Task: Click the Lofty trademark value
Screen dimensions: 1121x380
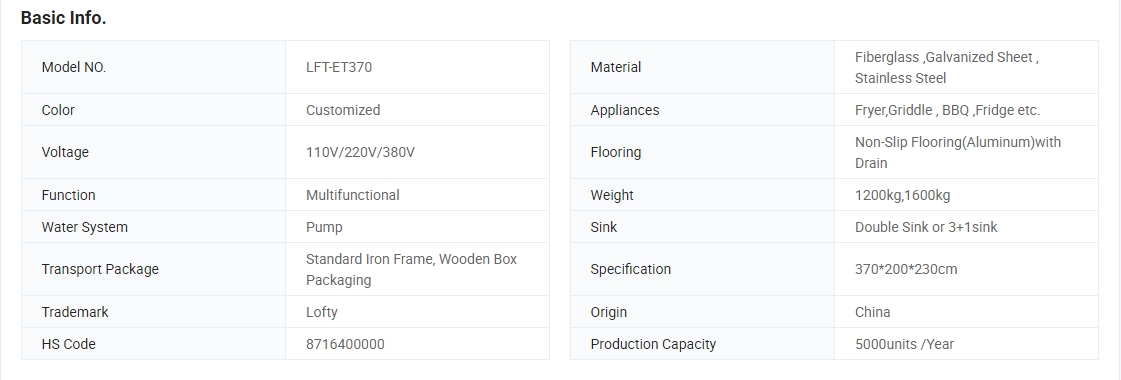Action: click(322, 312)
